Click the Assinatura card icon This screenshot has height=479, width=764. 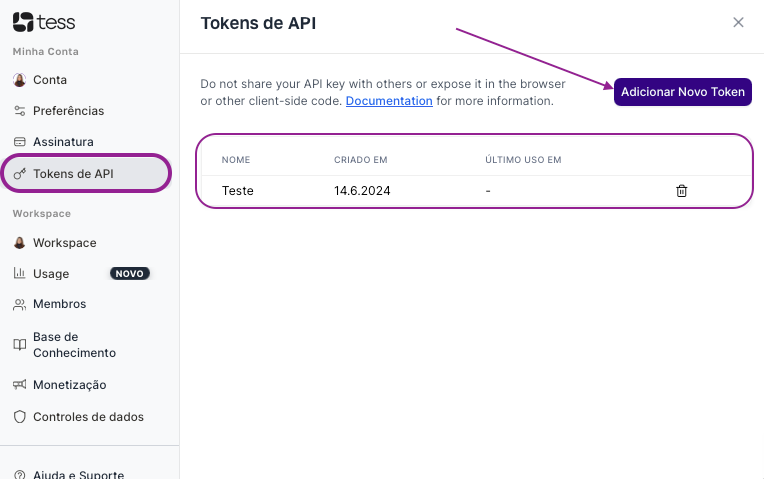(x=19, y=142)
